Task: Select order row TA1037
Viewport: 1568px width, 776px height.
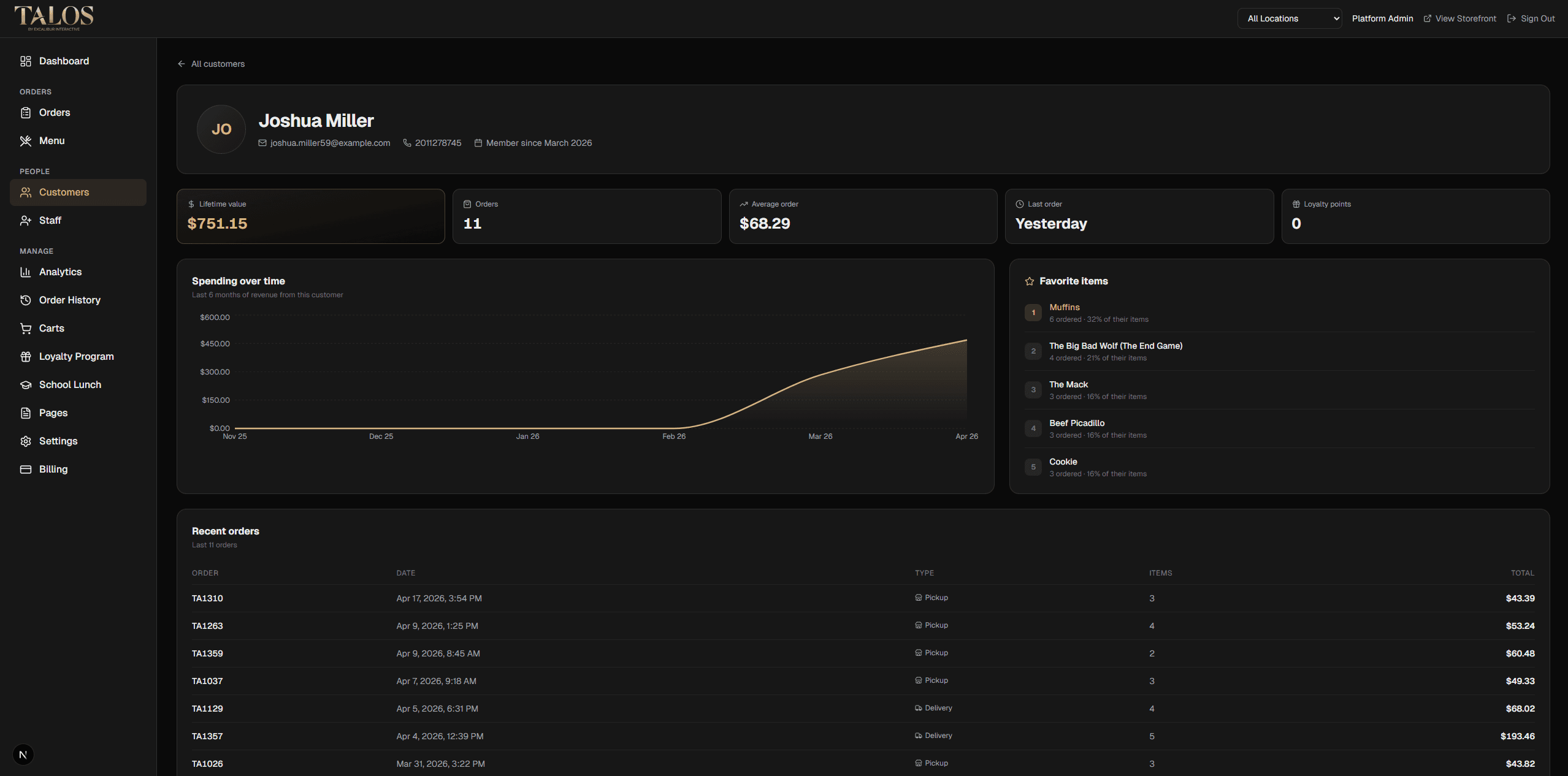Action: click(863, 681)
